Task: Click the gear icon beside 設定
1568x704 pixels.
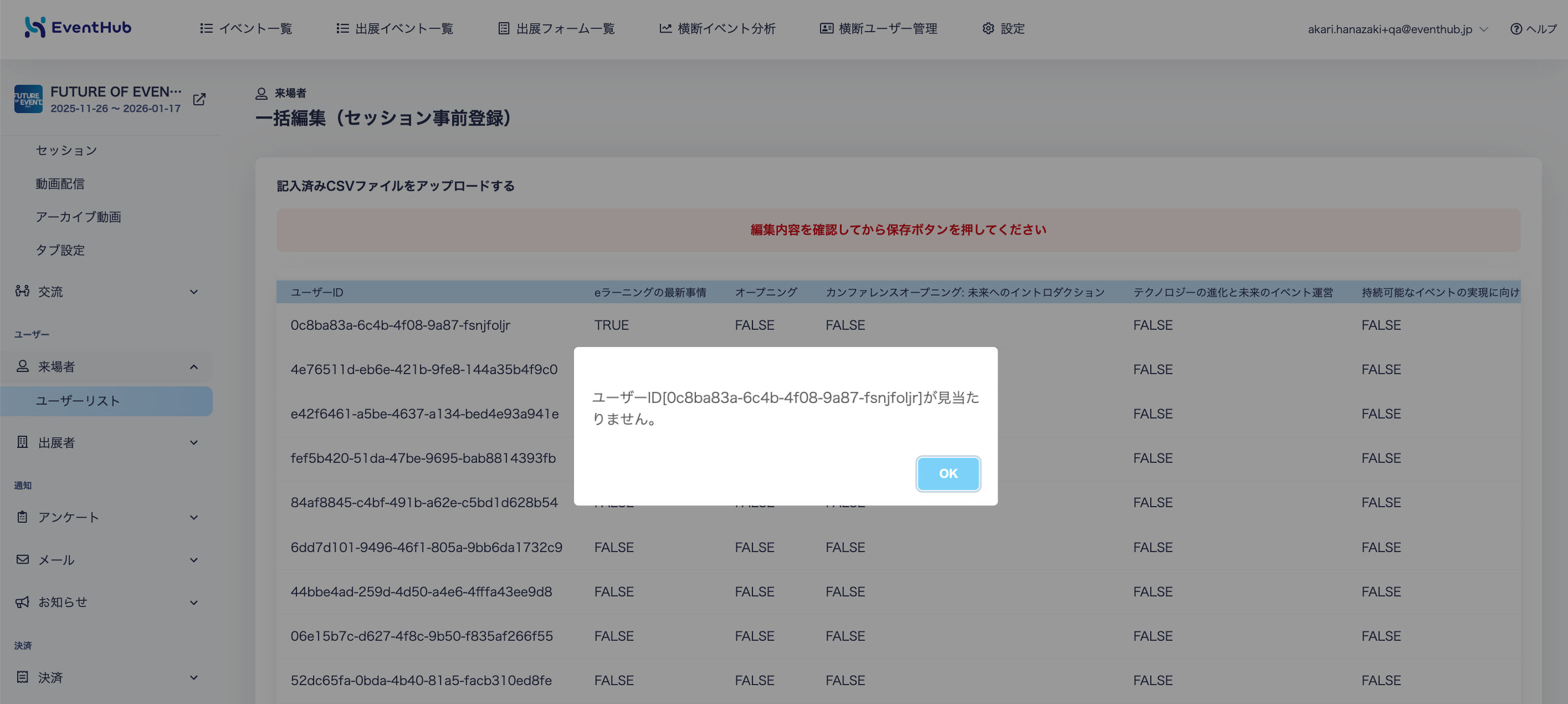Action: 988,29
